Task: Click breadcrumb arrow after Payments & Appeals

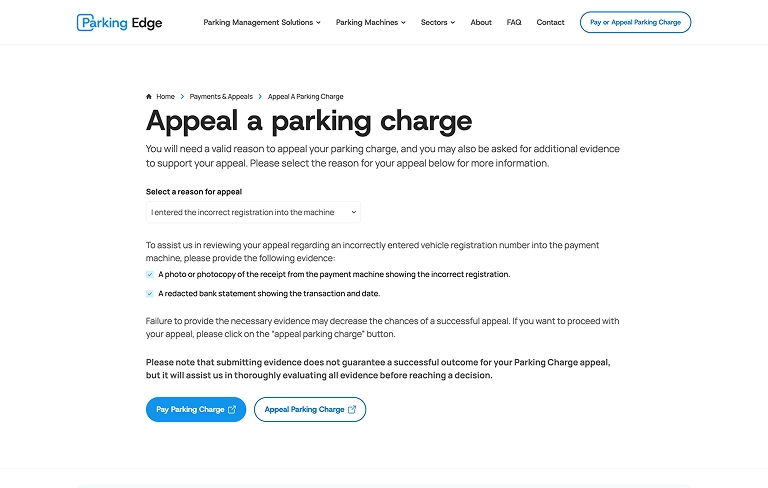Action: point(260,97)
